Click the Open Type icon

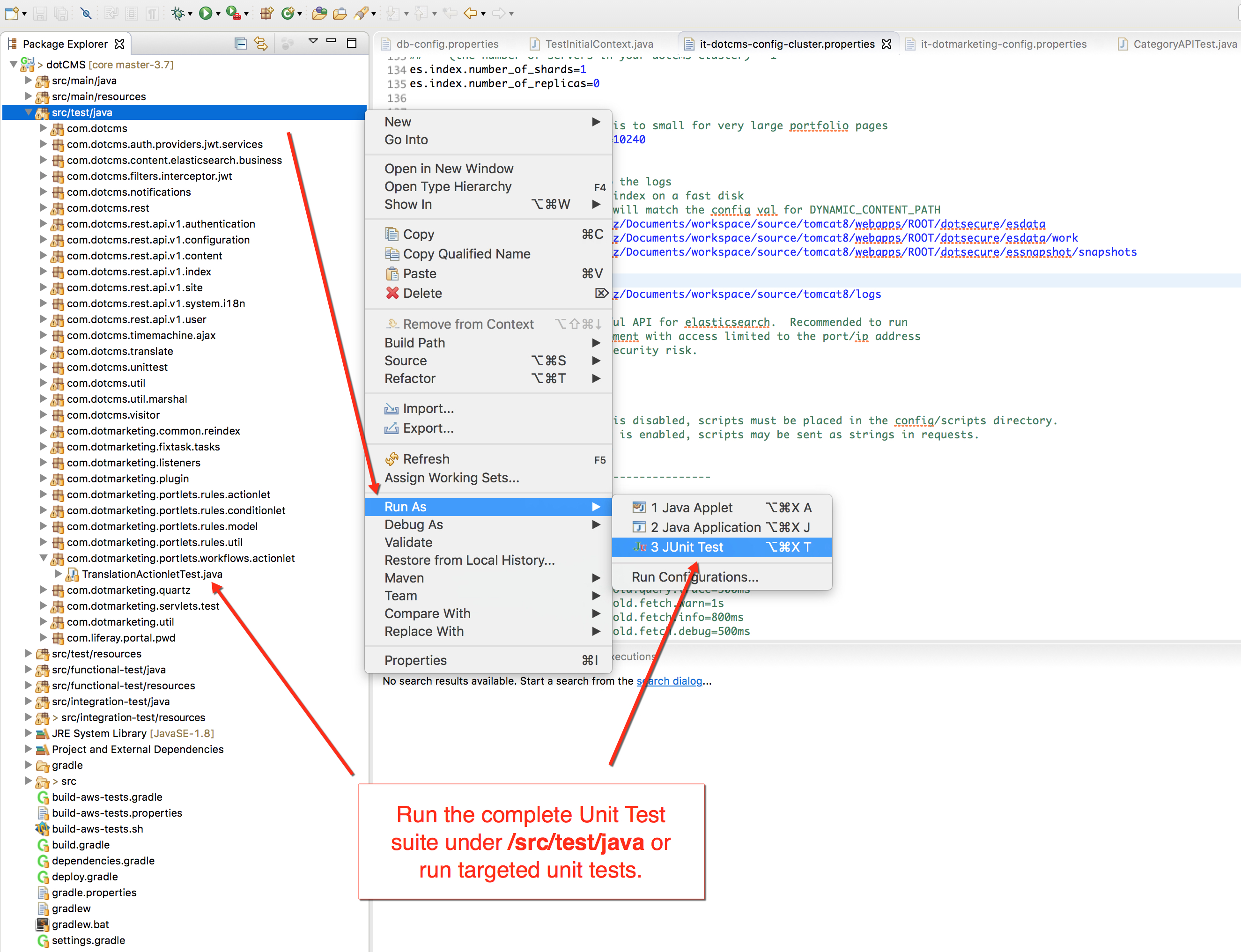pos(319,13)
